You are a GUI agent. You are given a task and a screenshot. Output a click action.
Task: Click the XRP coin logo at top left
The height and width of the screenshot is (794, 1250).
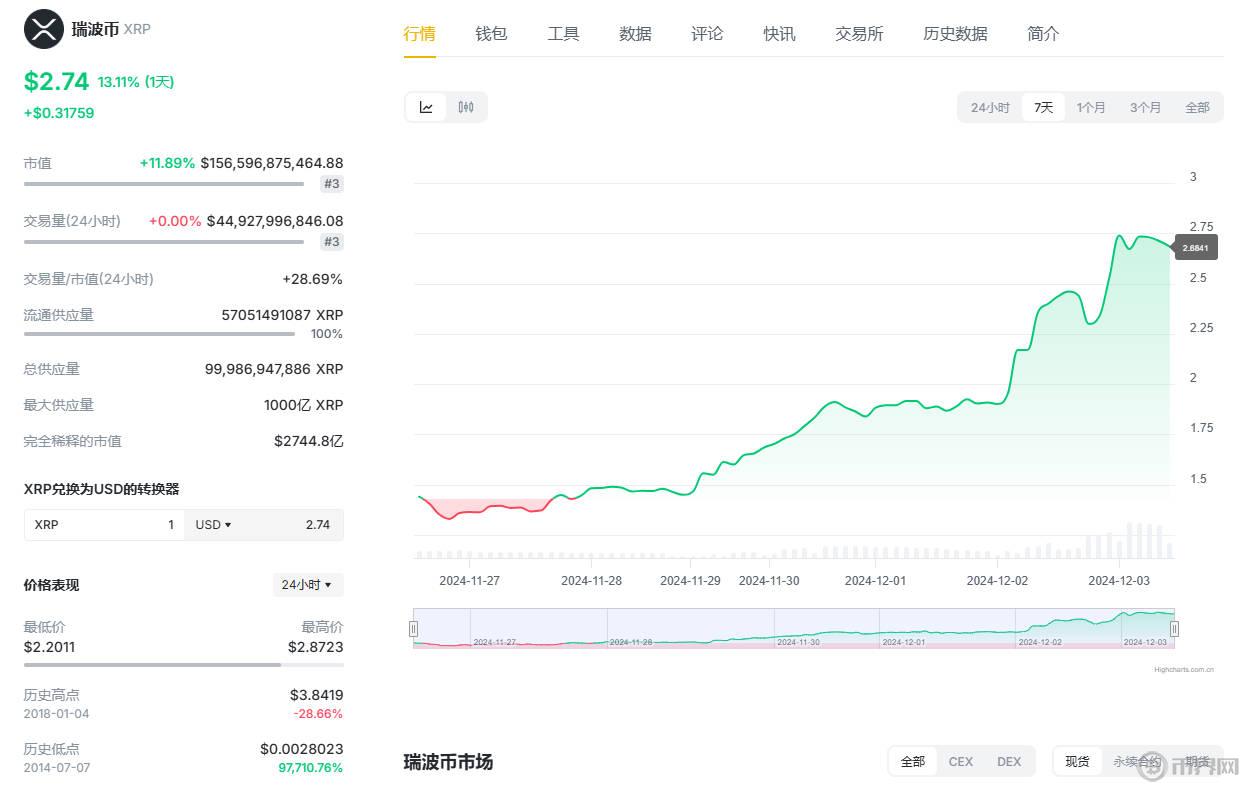click(x=42, y=29)
